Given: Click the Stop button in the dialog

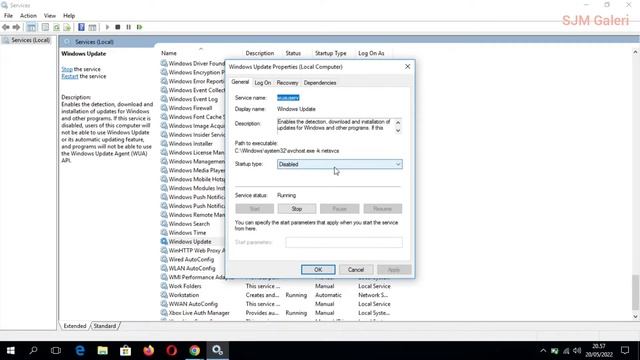Looking at the screenshot, I should (297, 209).
